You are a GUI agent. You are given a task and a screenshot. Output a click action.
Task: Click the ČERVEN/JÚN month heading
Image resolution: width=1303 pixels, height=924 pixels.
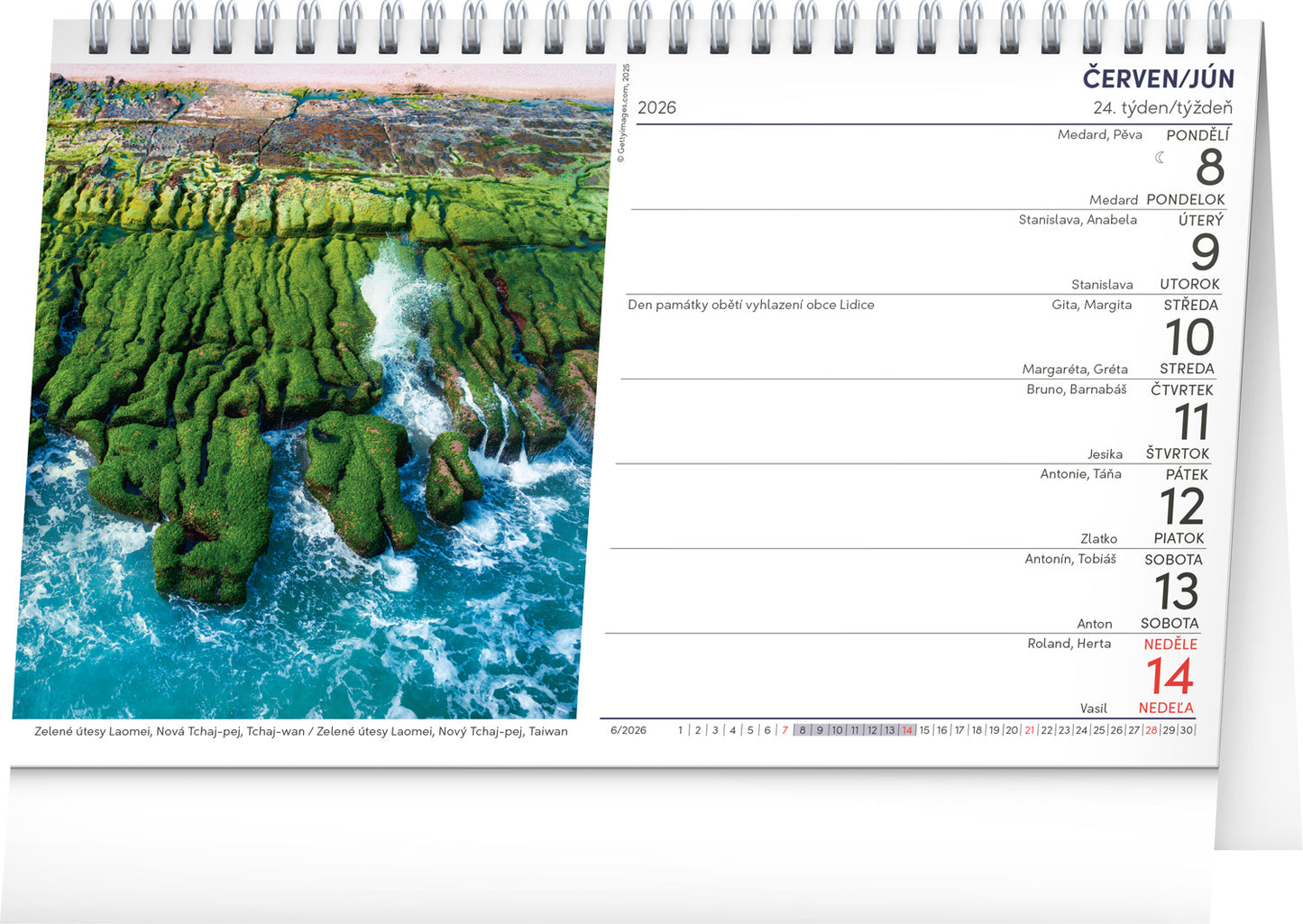click(1158, 78)
